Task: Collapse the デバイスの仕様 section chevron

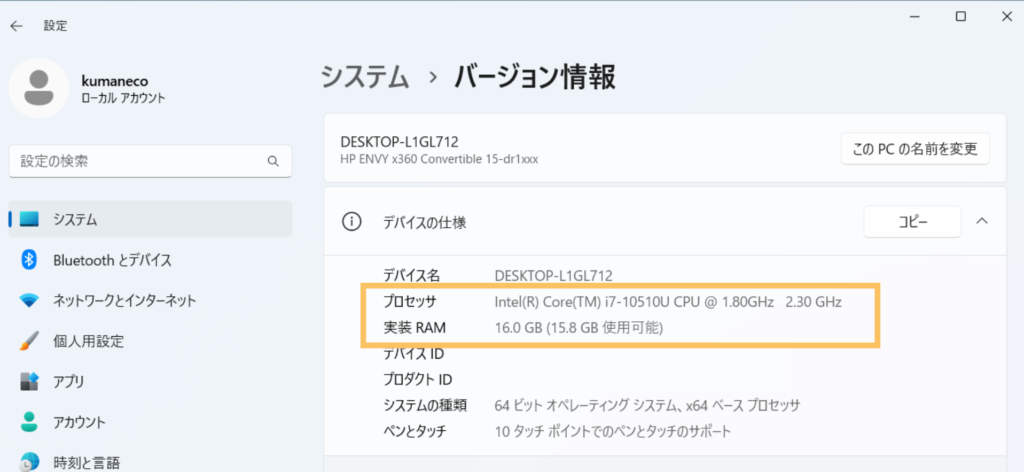Action: pyautogui.click(x=982, y=221)
